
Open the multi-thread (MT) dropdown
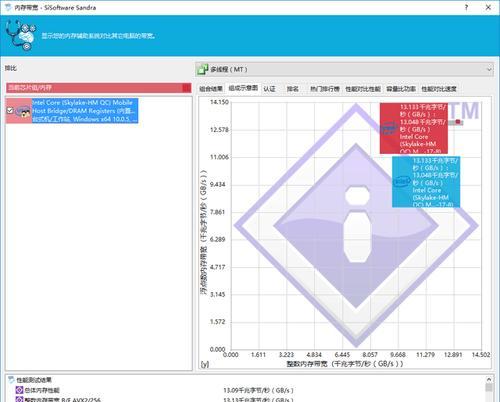[x=344, y=69]
